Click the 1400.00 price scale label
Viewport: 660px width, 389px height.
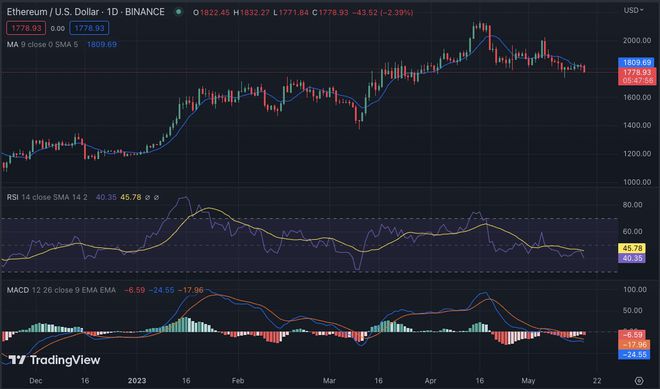point(637,125)
